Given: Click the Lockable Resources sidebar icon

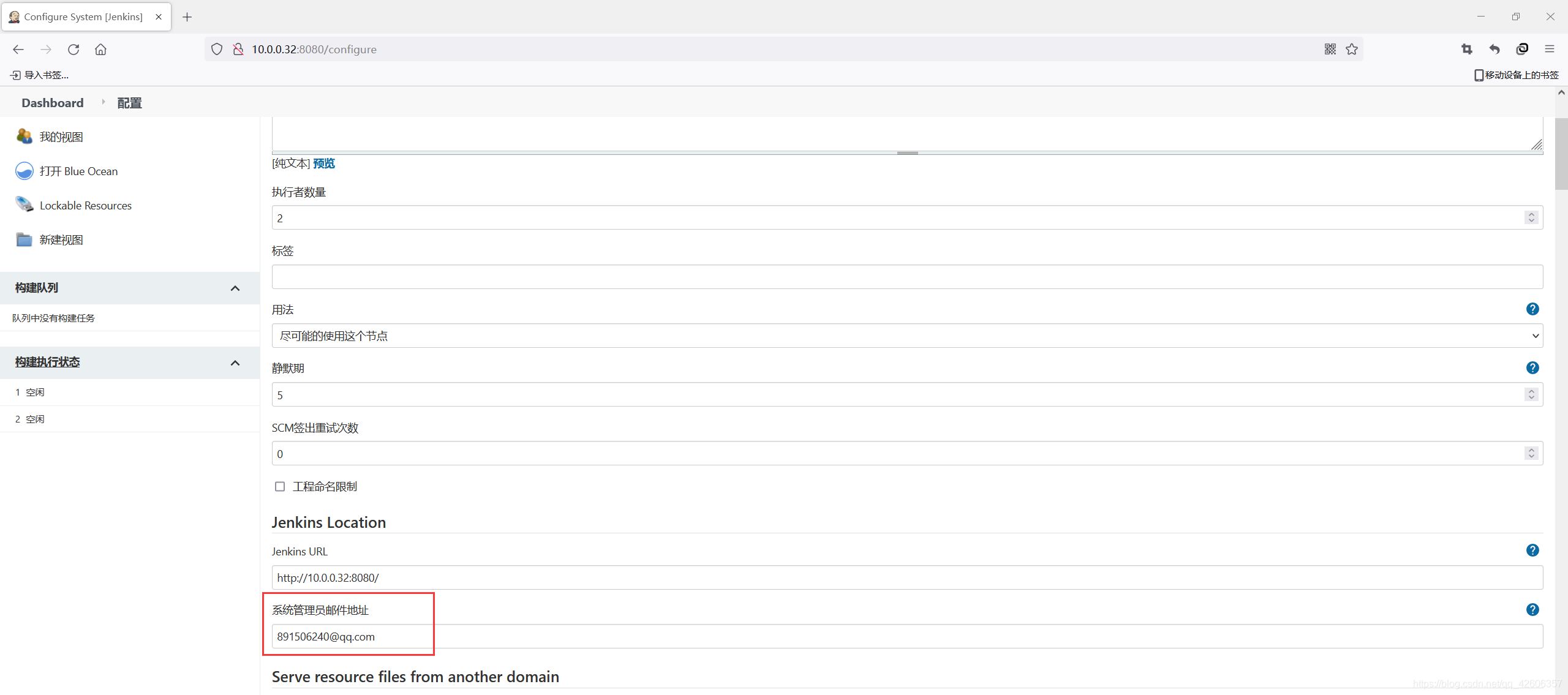Looking at the screenshot, I should [x=24, y=205].
